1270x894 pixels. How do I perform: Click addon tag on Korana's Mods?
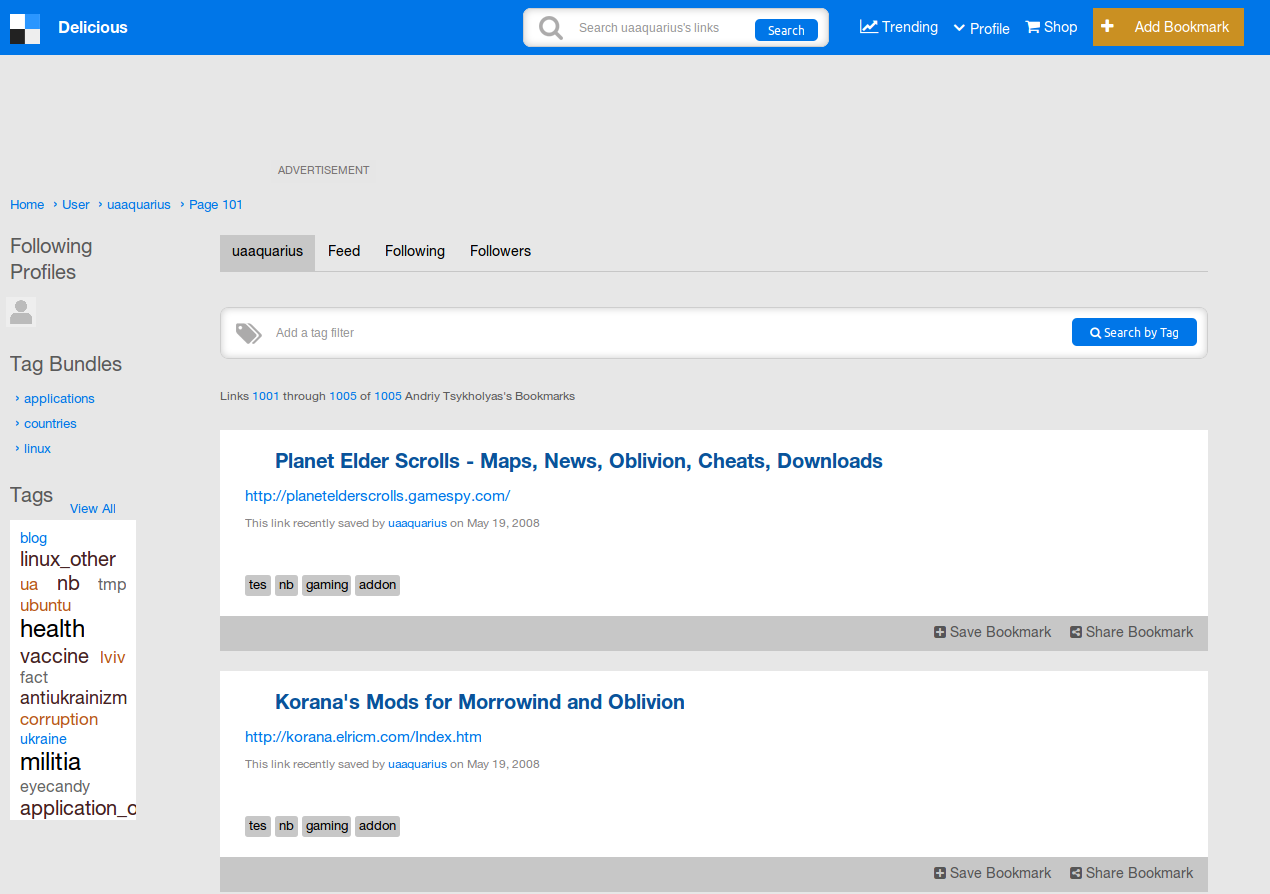[378, 826]
